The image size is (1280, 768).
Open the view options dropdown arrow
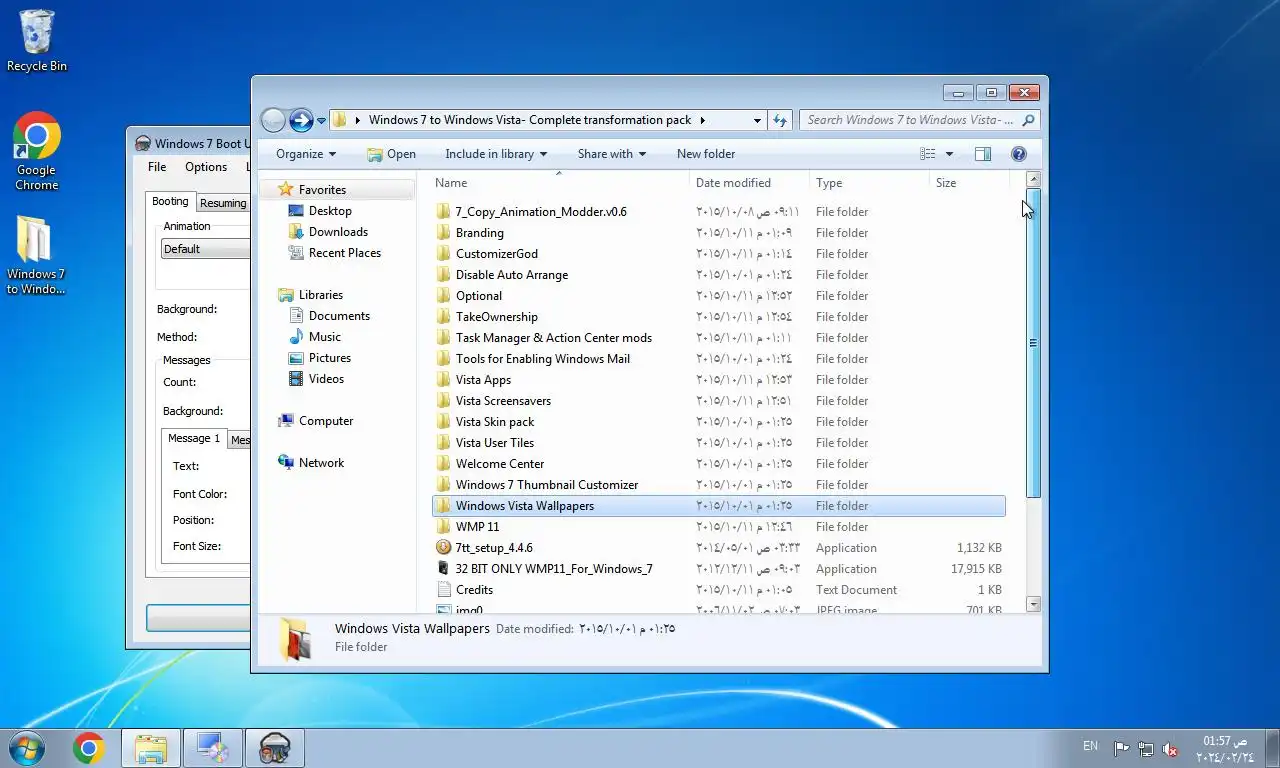pos(949,154)
